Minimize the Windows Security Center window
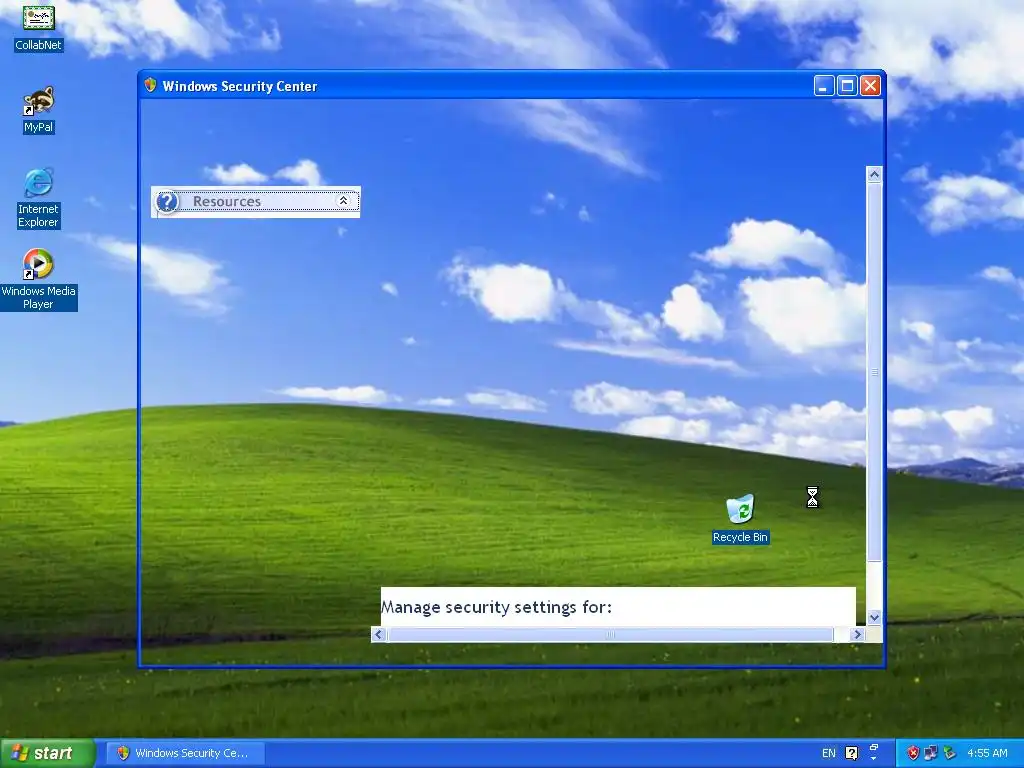The width and height of the screenshot is (1024, 768). (824, 86)
